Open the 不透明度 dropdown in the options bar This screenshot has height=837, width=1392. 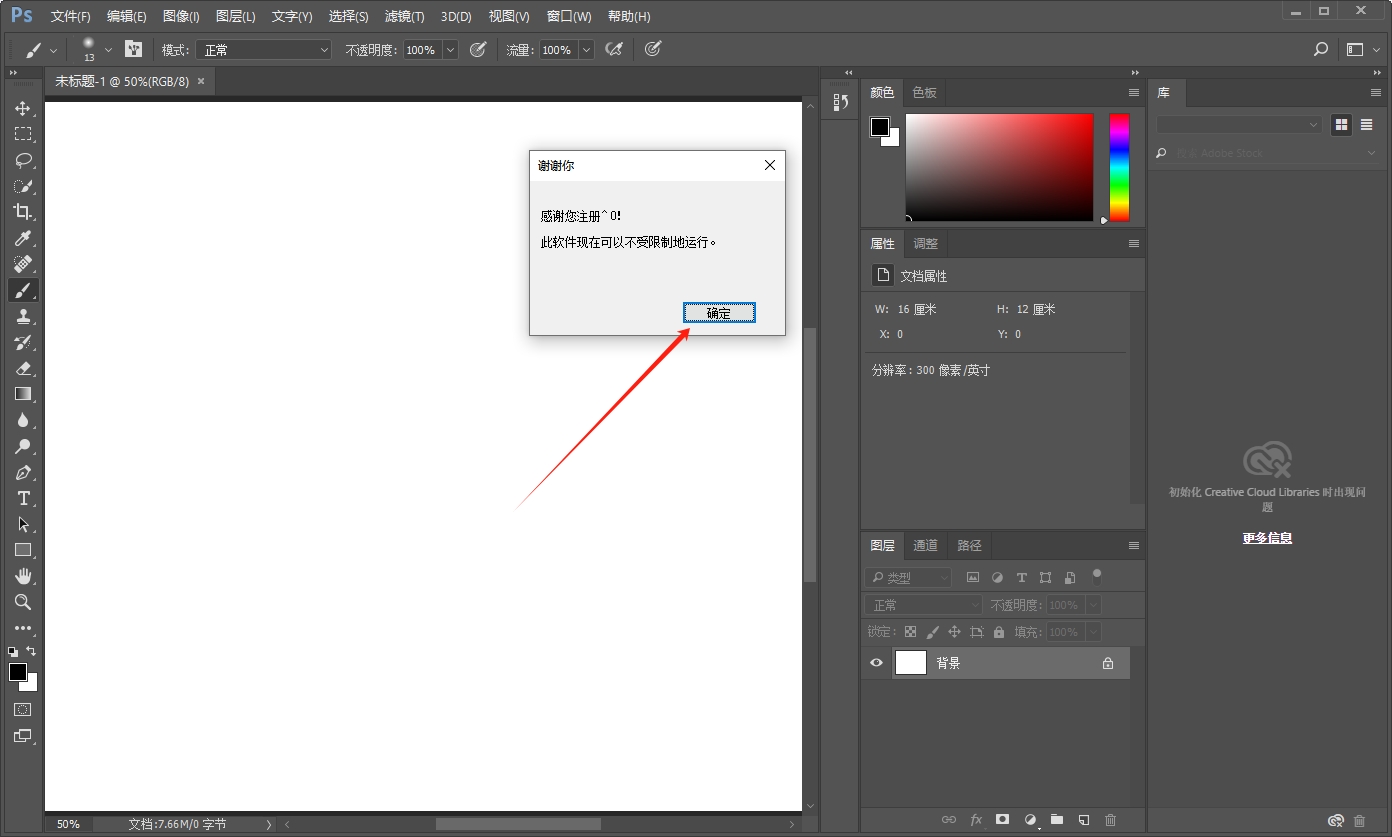[x=449, y=49]
